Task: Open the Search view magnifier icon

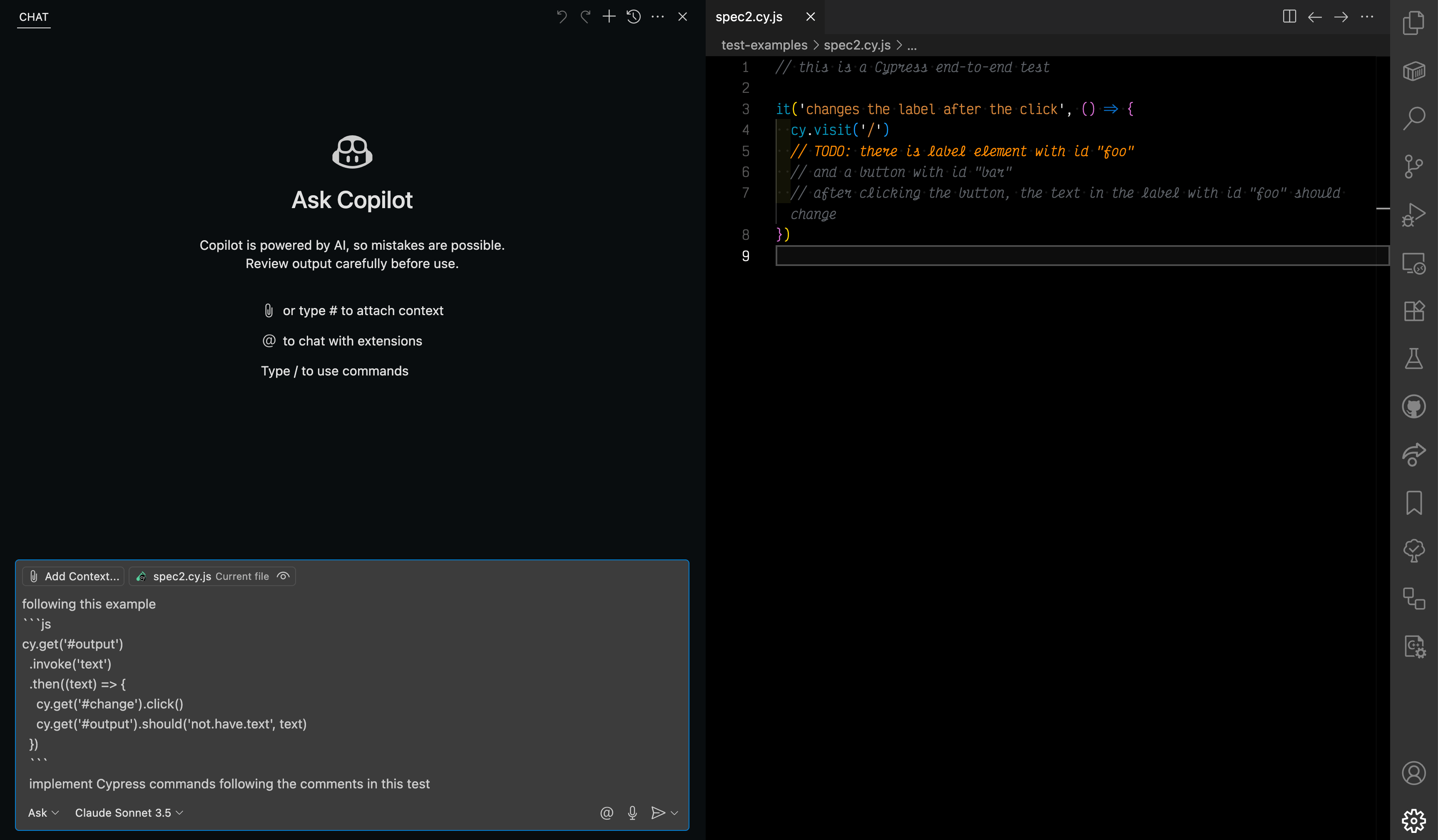Action: pos(1413,118)
